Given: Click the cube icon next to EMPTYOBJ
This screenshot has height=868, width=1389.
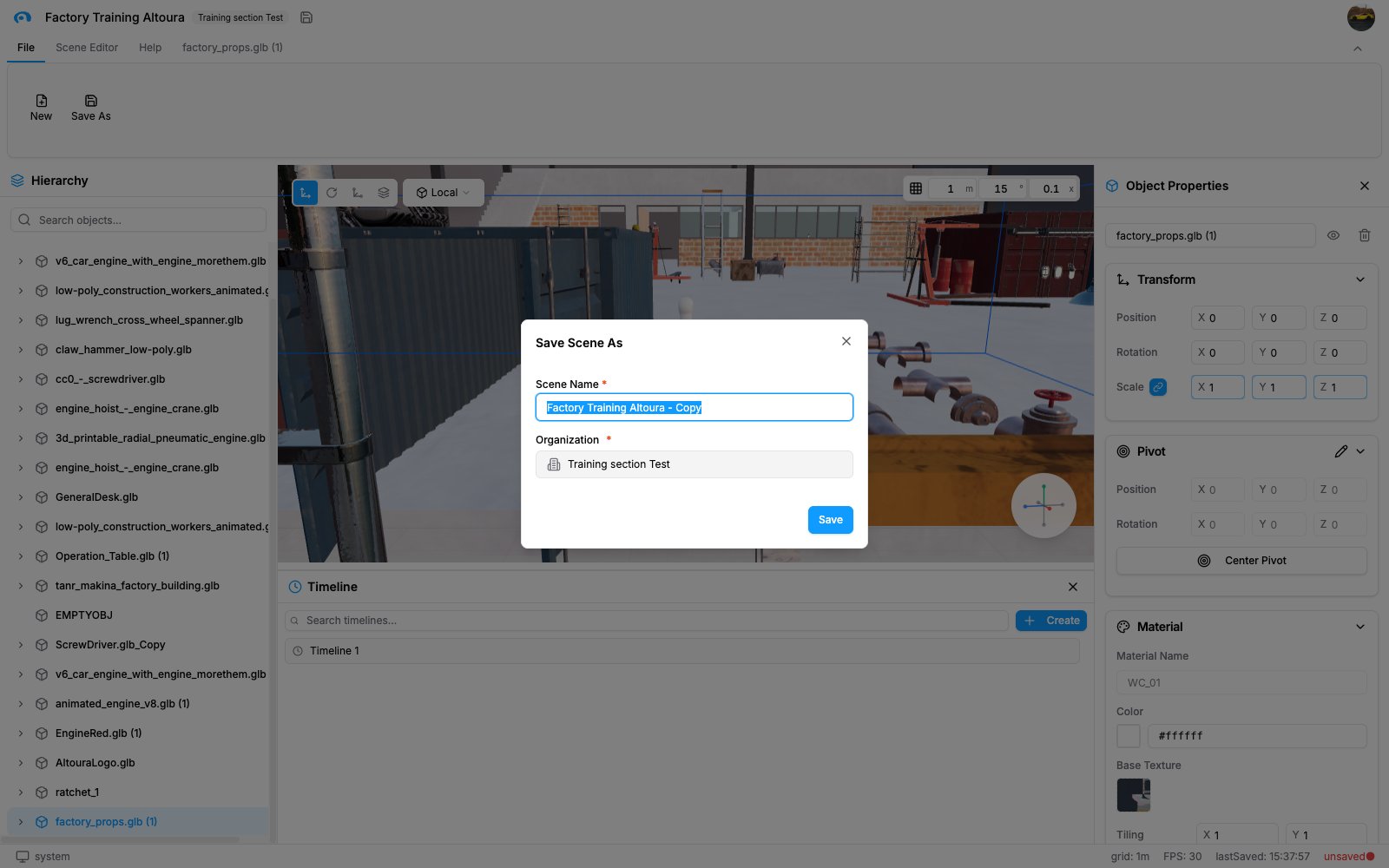Looking at the screenshot, I should point(42,615).
